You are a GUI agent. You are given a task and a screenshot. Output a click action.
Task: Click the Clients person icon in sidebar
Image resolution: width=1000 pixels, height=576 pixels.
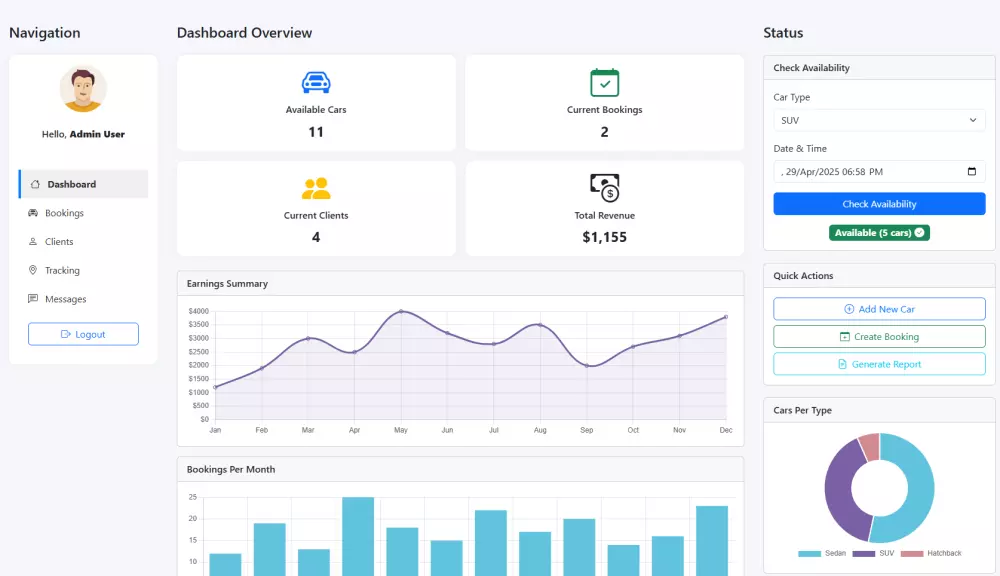tap(33, 242)
